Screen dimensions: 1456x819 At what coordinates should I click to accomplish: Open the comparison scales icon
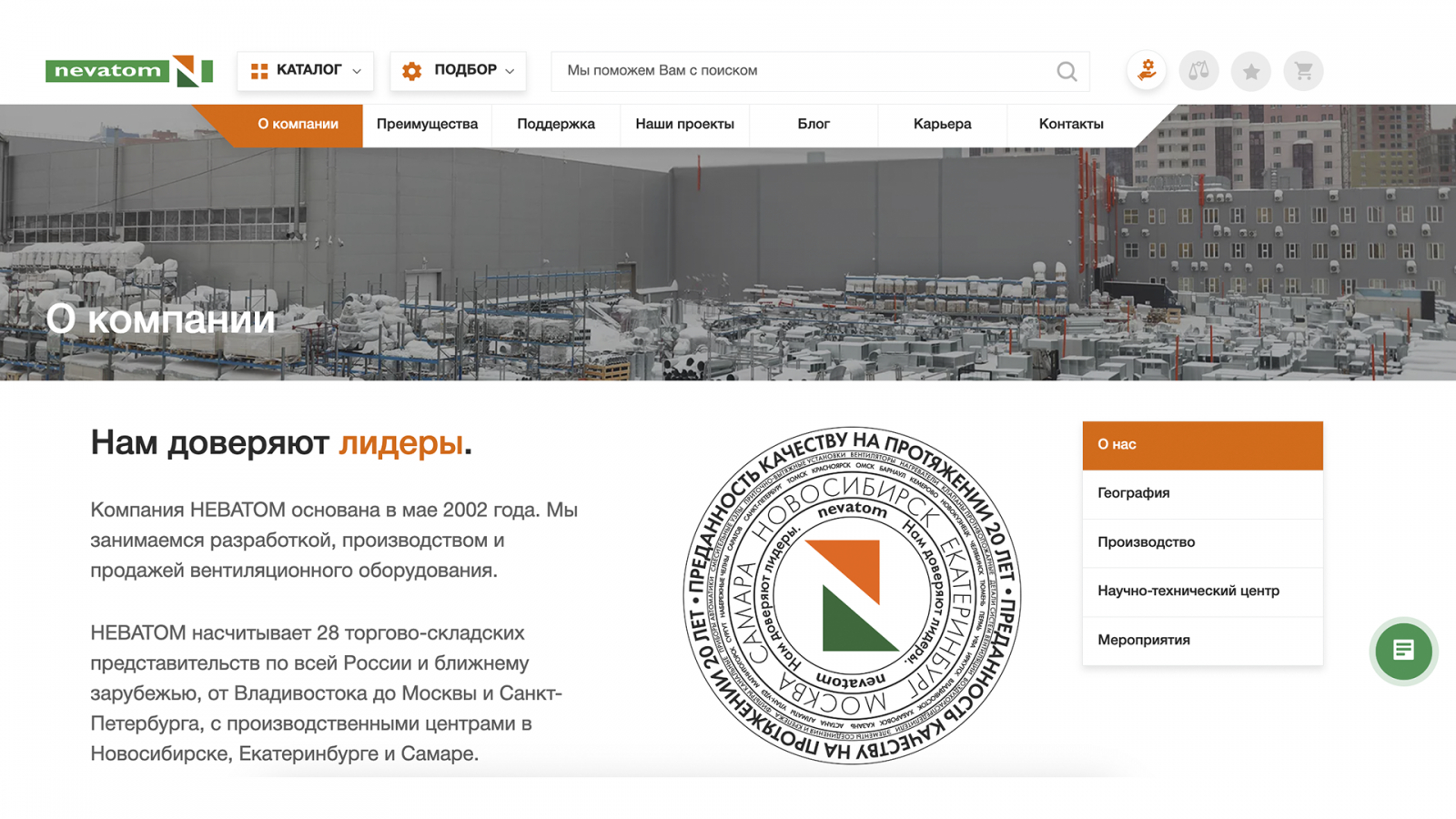click(x=1198, y=71)
